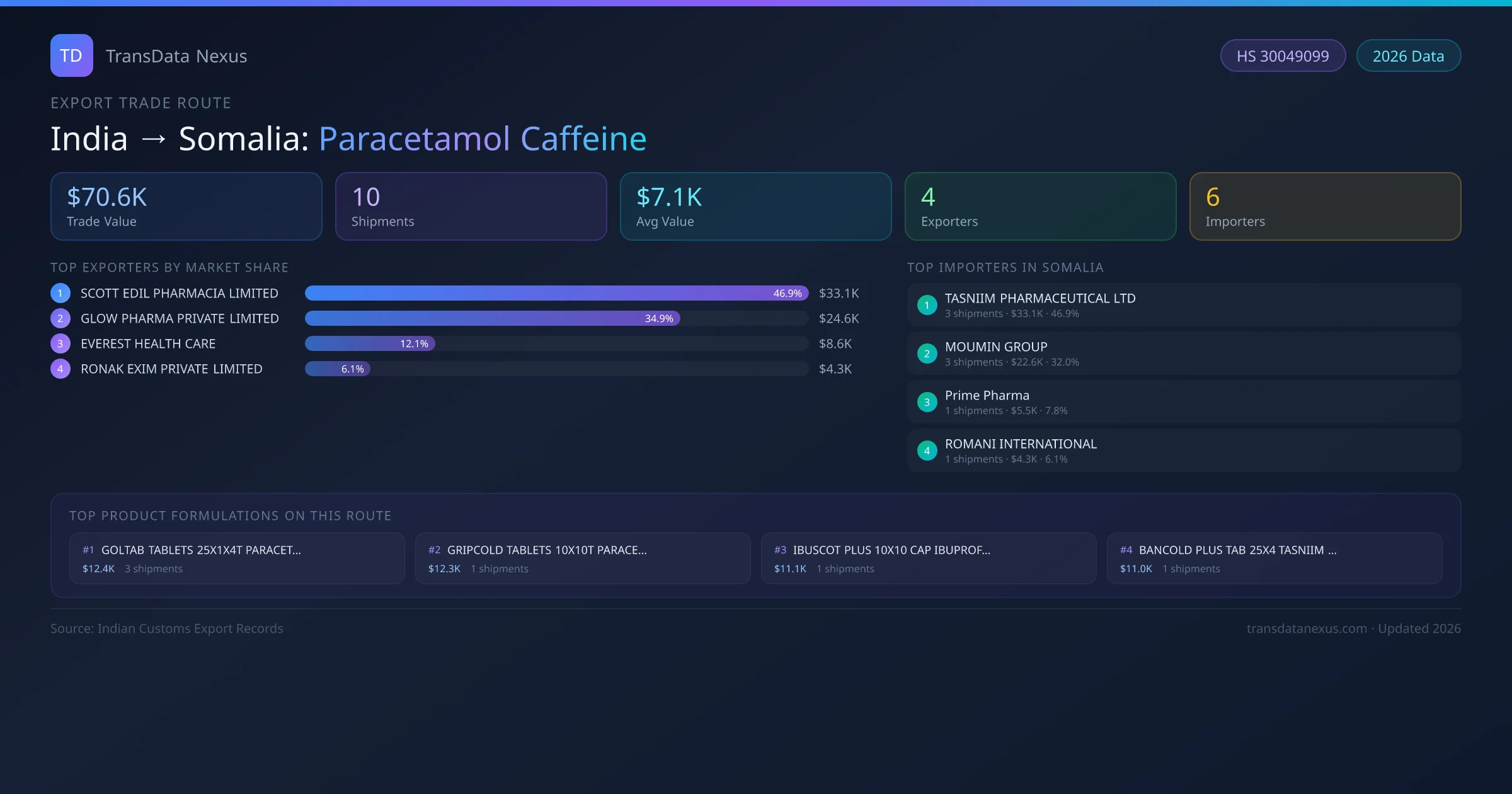This screenshot has width=1512, height=794.
Task: Click the TD logo icon
Action: click(x=71, y=55)
